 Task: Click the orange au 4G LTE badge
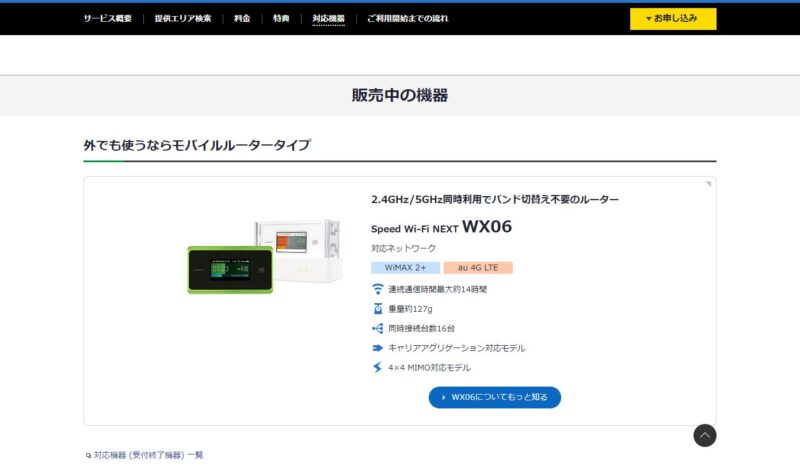pyautogui.click(x=478, y=267)
